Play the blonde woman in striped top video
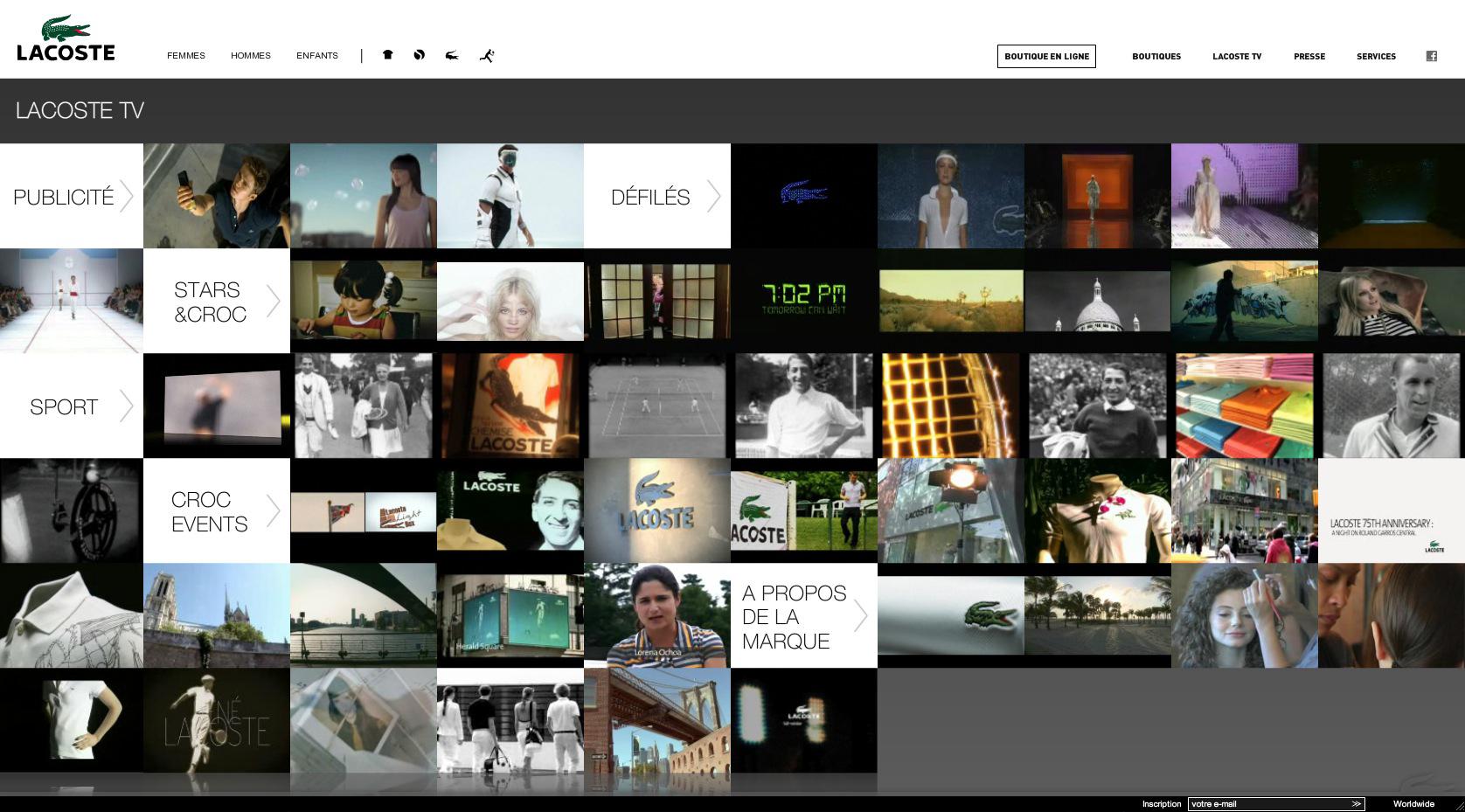 tap(1392, 301)
